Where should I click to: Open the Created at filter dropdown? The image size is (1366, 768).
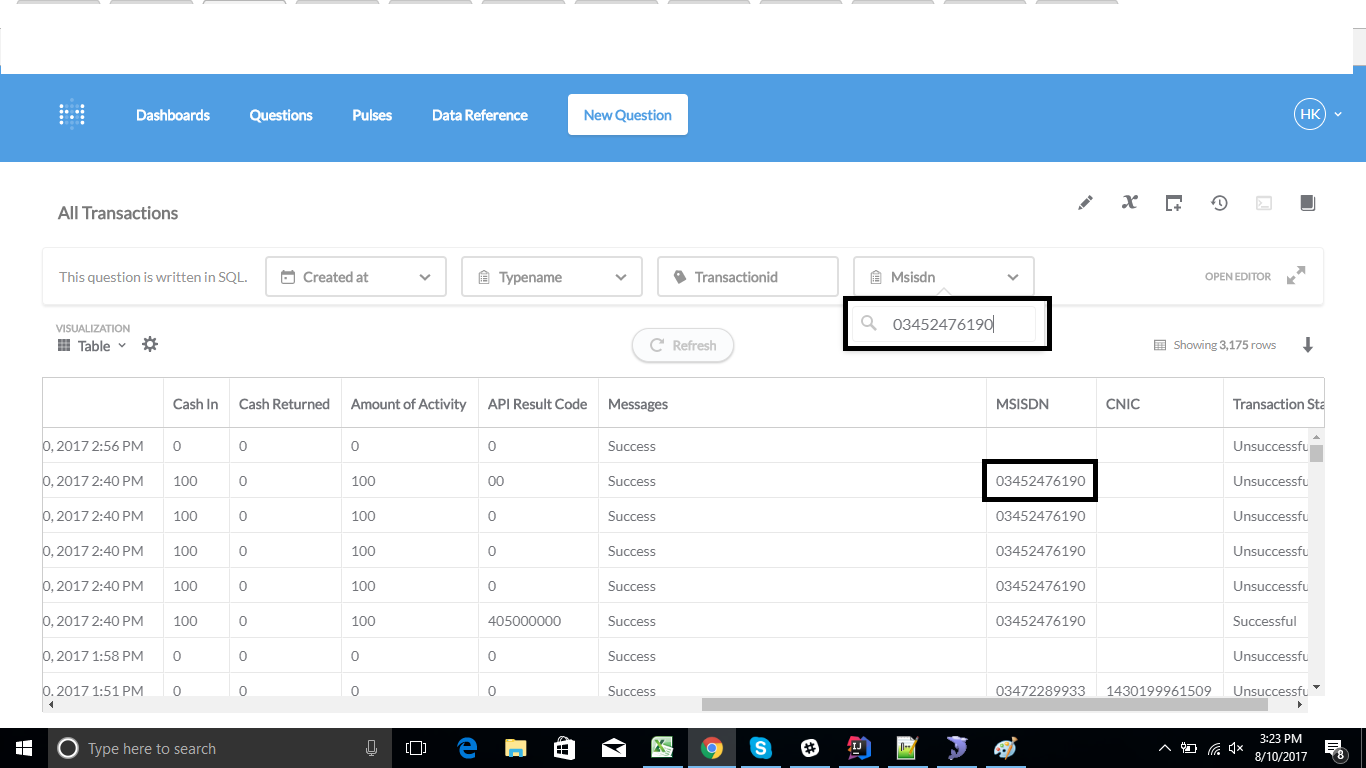coord(355,276)
